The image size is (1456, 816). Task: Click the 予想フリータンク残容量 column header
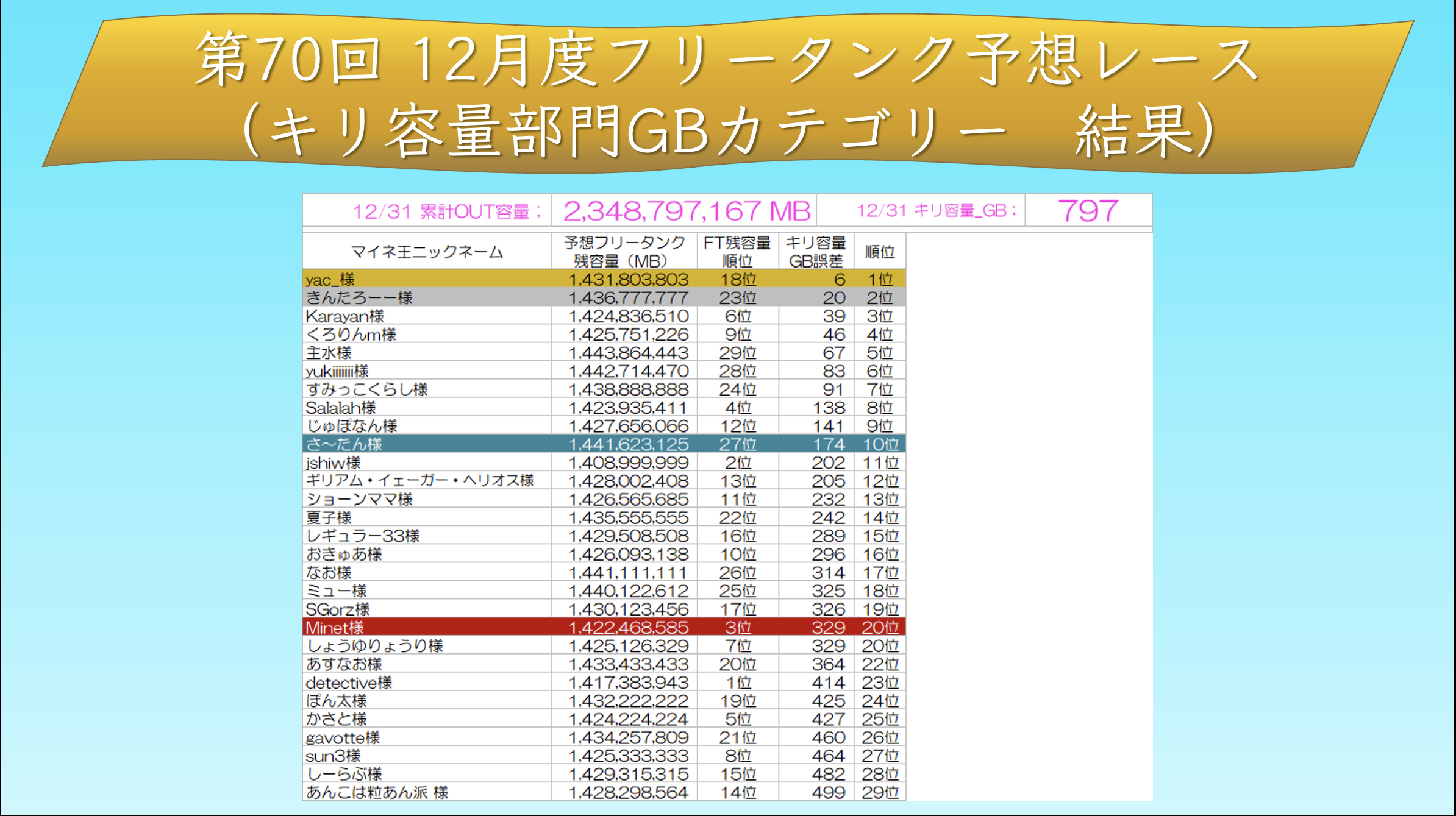(624, 251)
